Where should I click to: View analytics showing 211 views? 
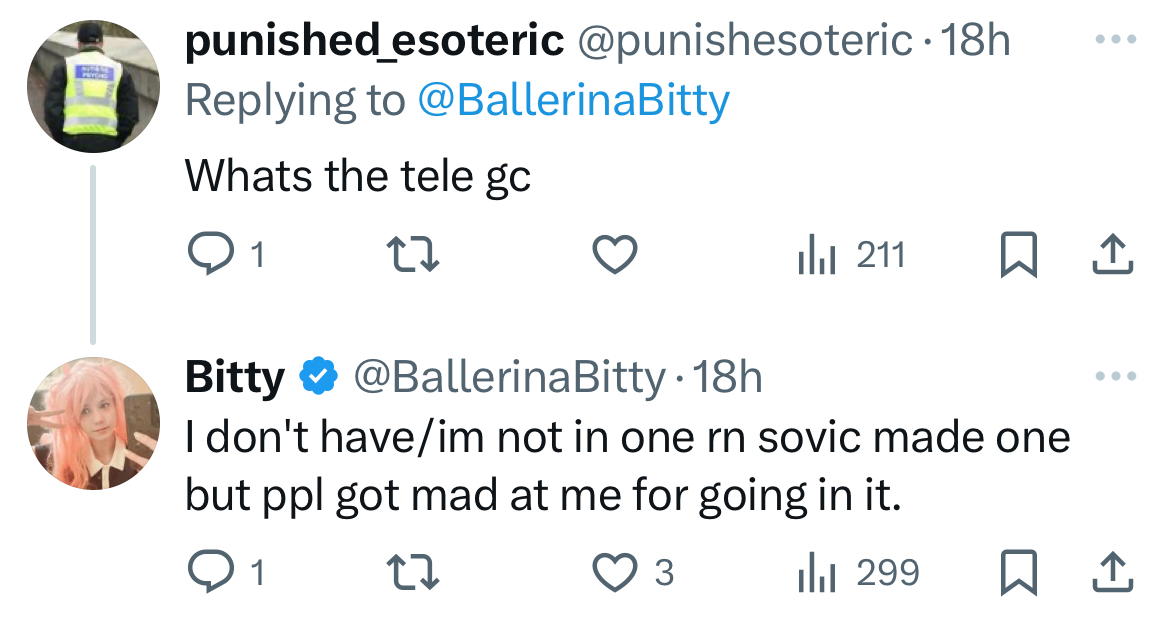click(851, 256)
